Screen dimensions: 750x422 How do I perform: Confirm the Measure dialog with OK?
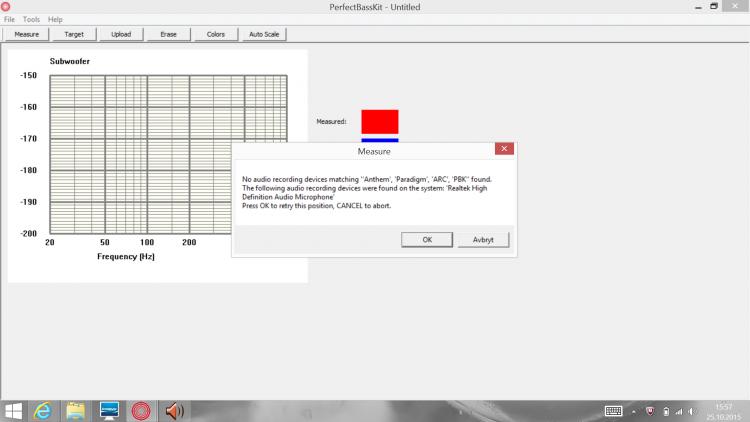coord(427,240)
